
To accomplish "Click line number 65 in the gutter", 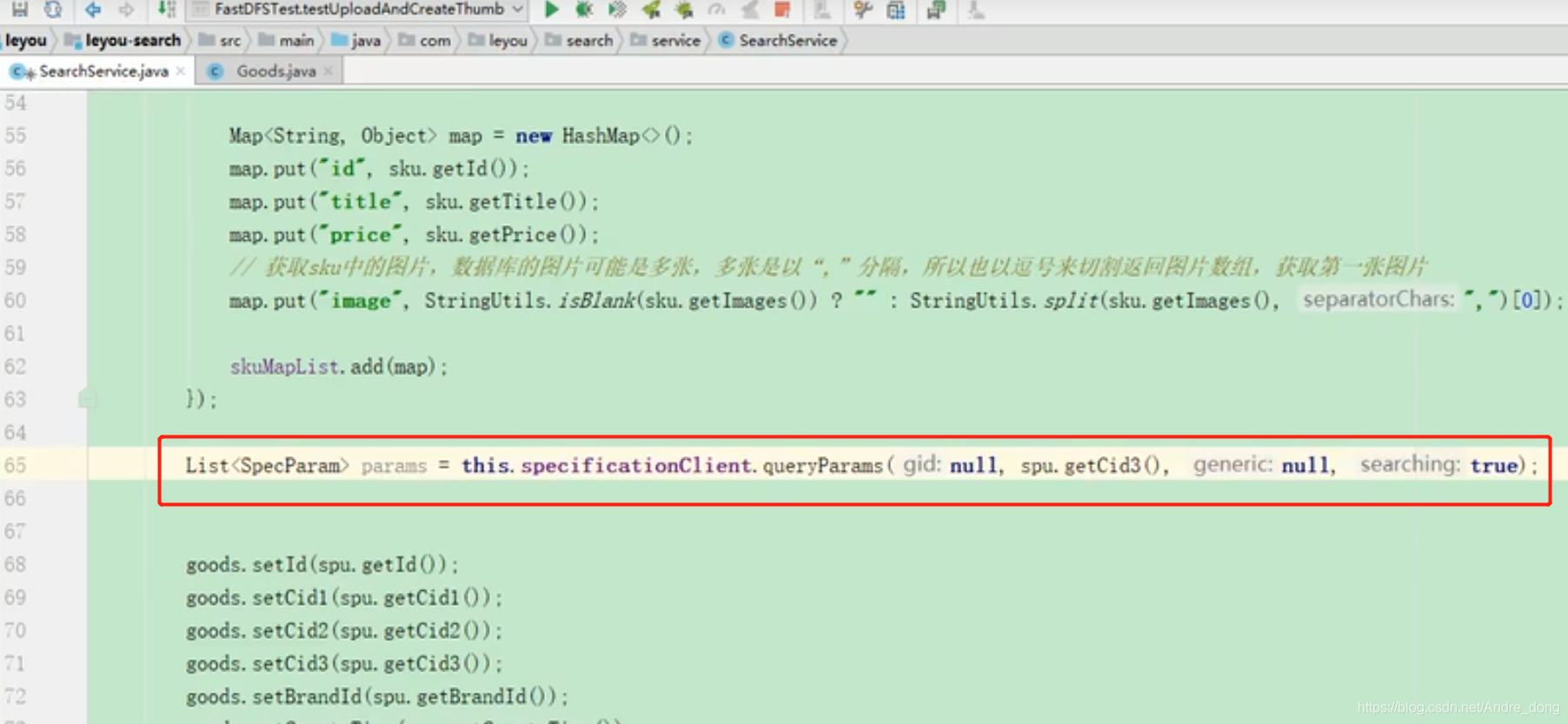I will [16, 465].
